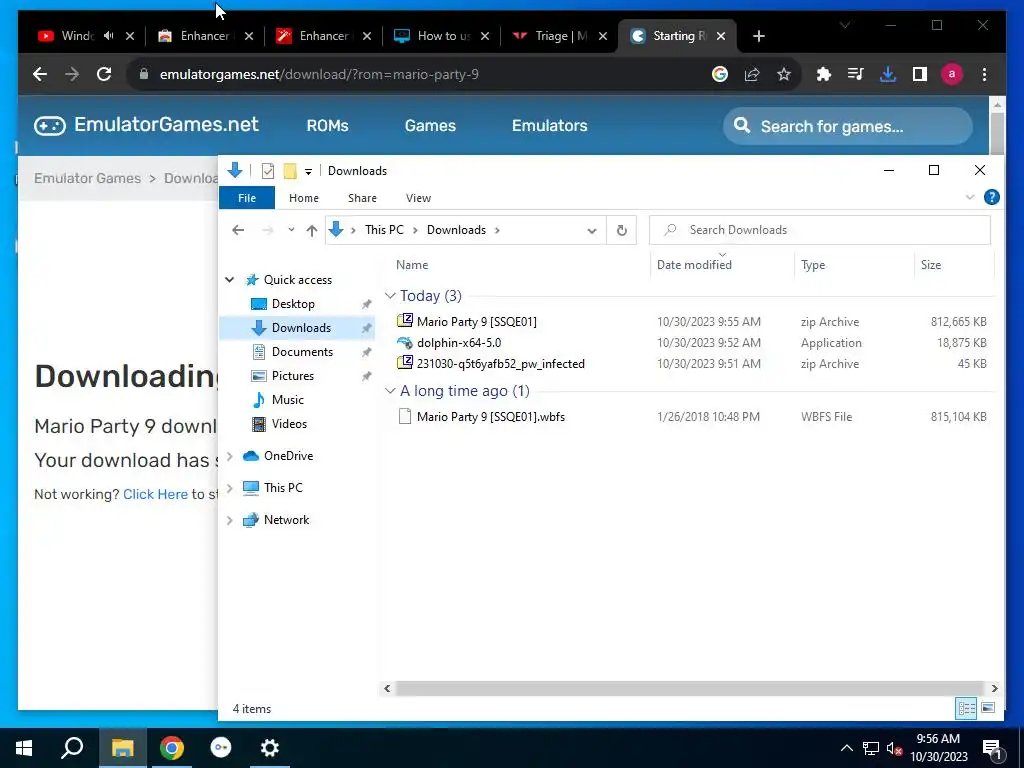Screen dimensions: 1024x768
Task: Open the address bar history dropdown
Action: 592,231
